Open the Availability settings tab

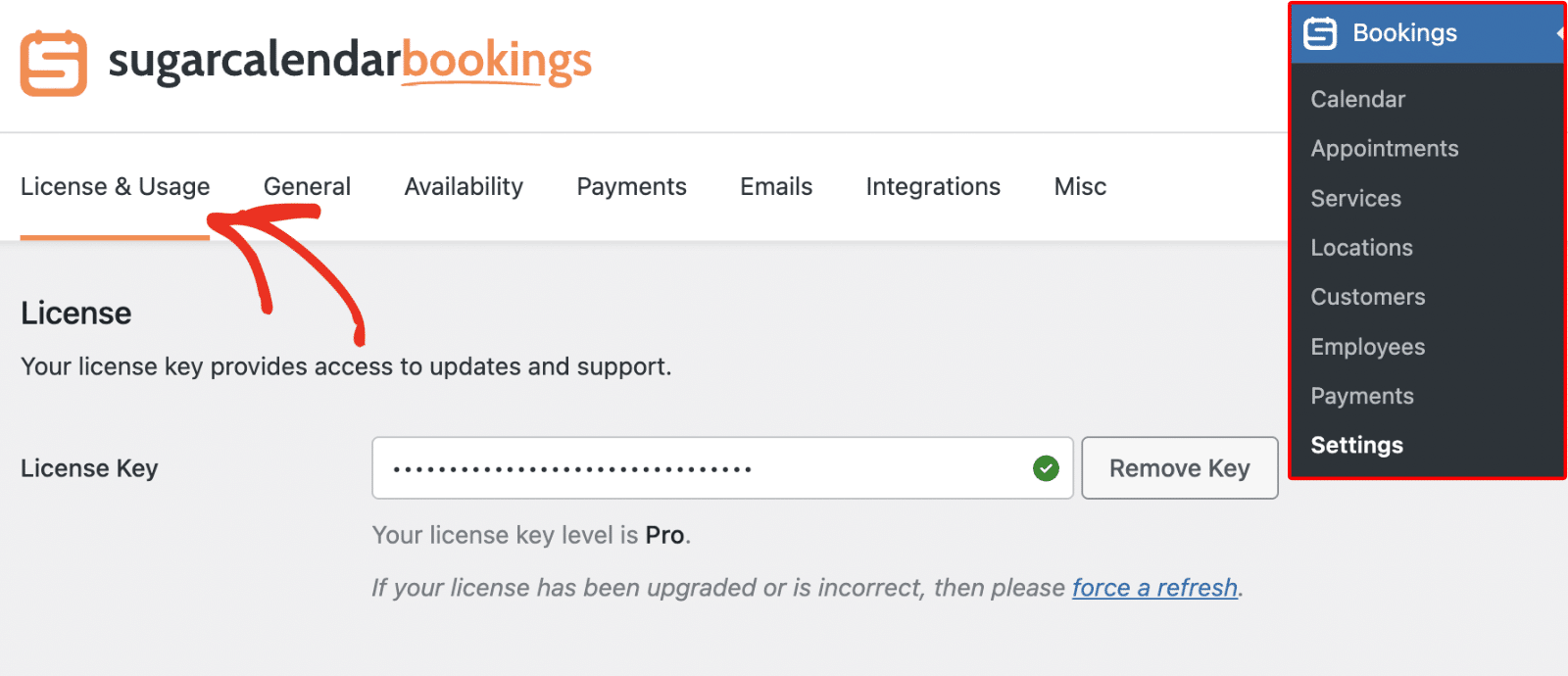(463, 186)
